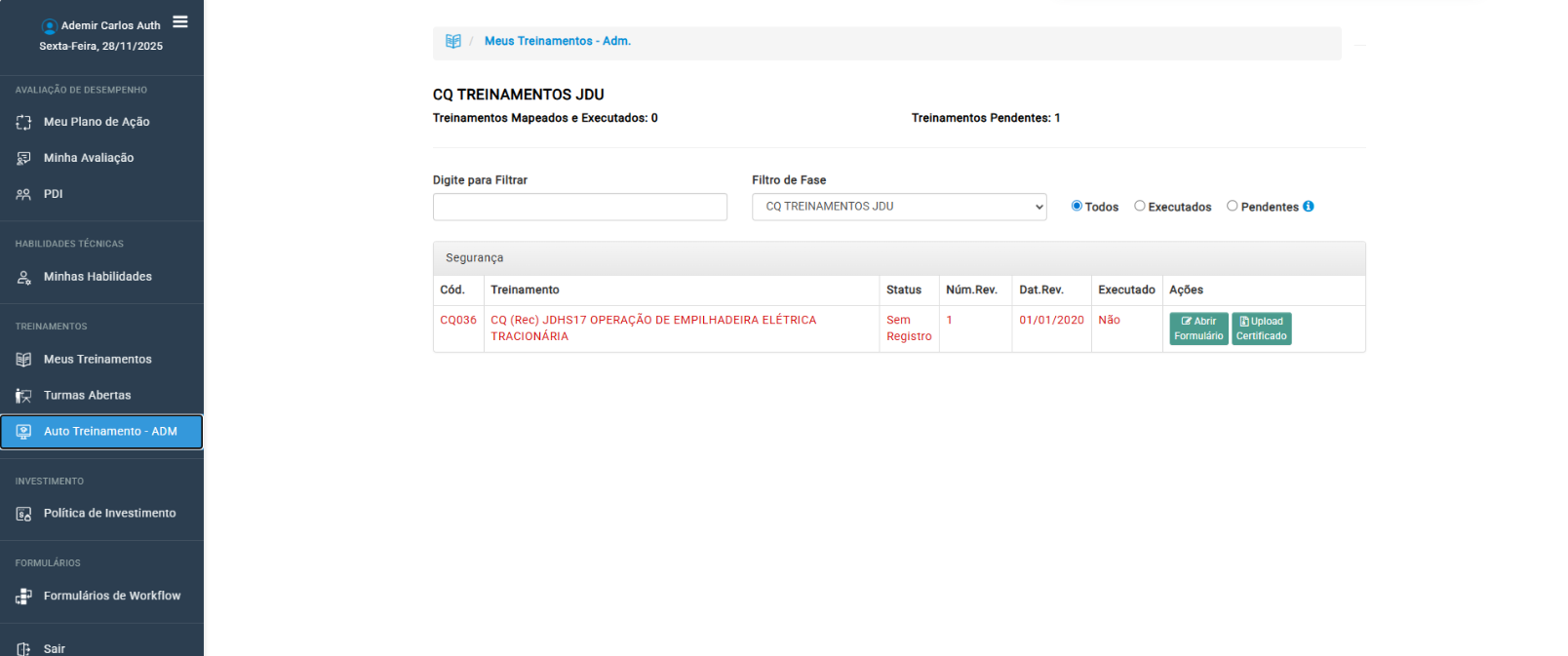Select the Pendentes radio button
The width and height of the screenshot is (1568, 656).
(1233, 206)
